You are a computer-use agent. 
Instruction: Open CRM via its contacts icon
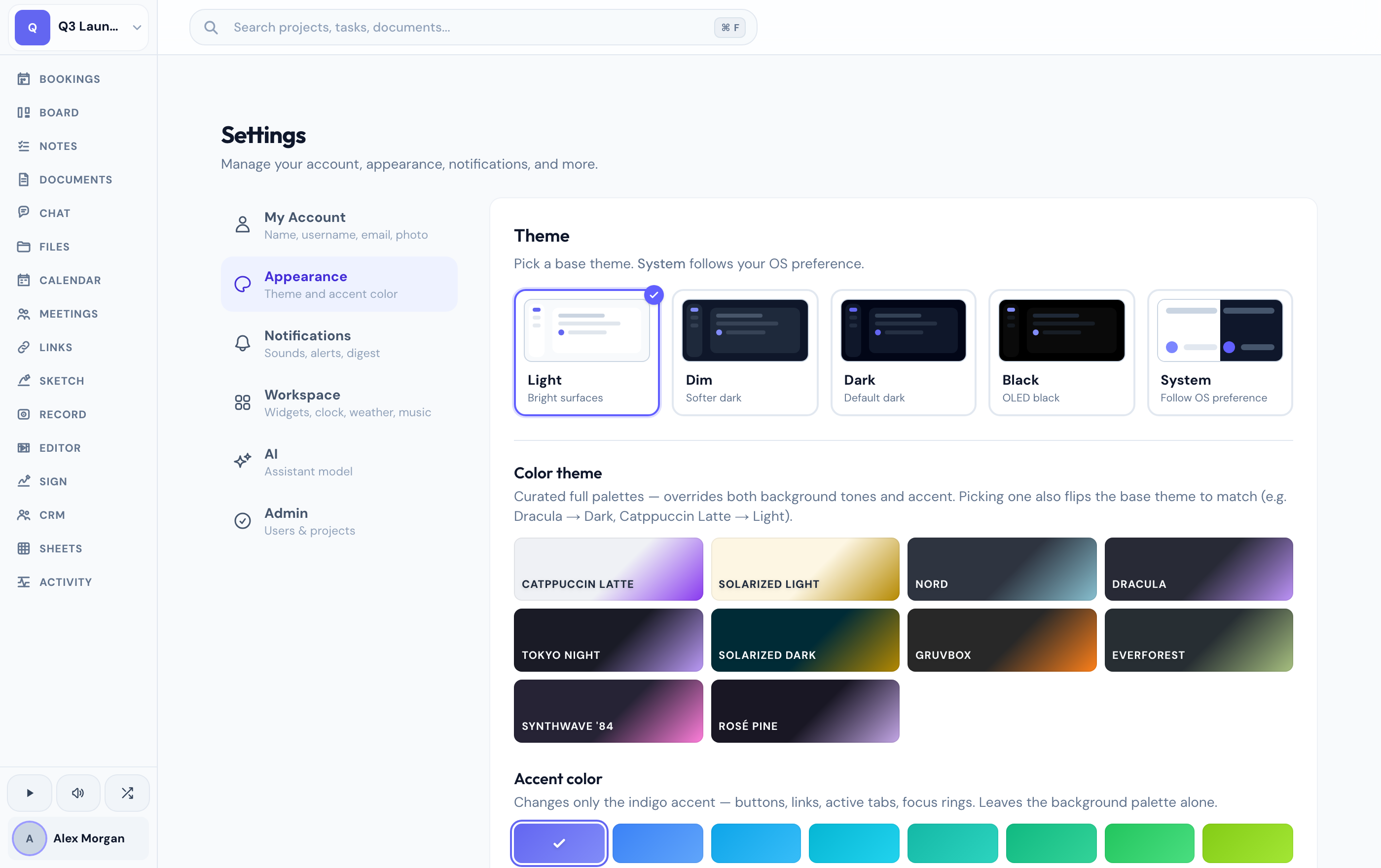coord(24,515)
